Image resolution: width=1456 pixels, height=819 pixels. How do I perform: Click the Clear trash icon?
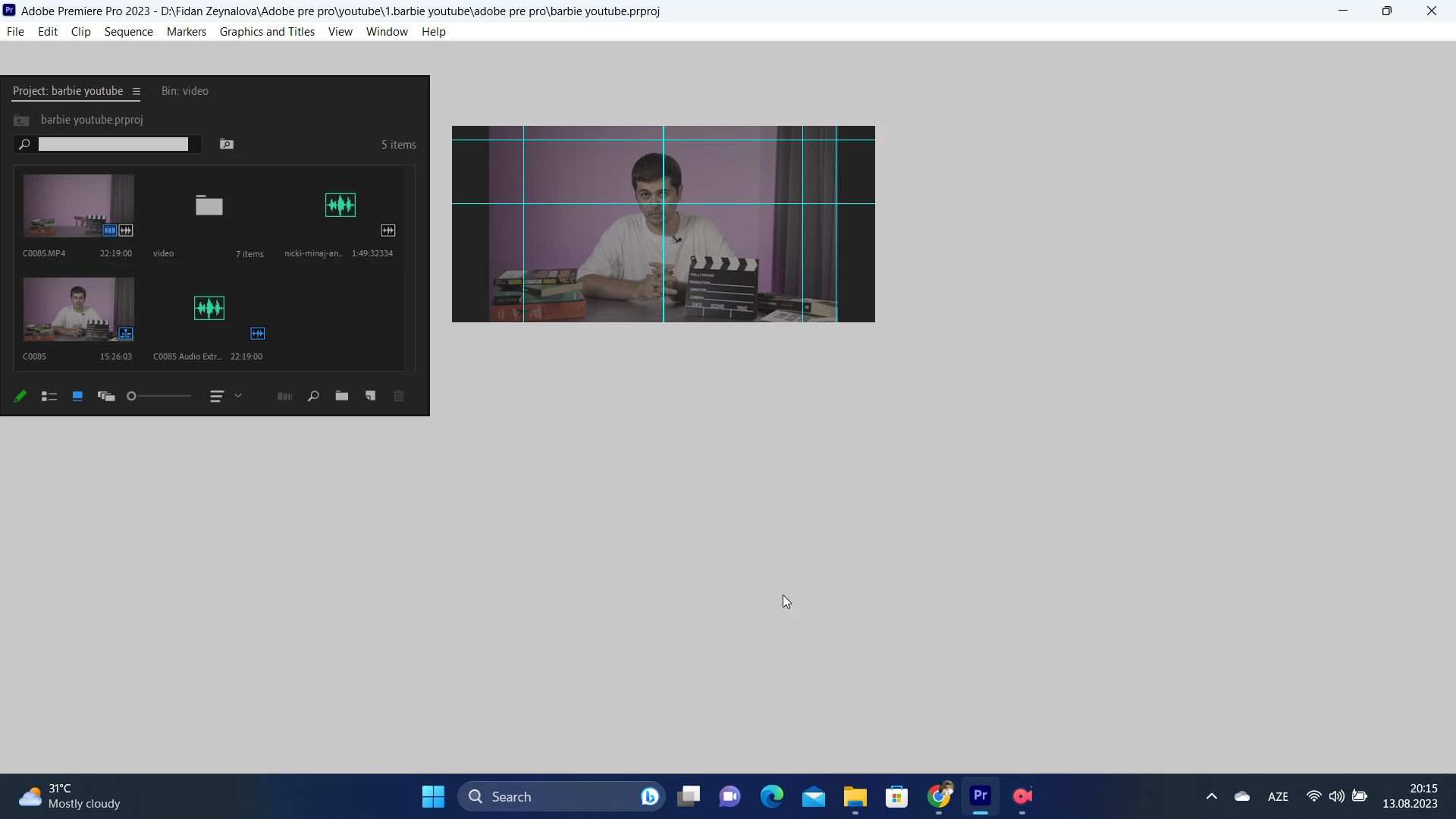click(x=399, y=396)
